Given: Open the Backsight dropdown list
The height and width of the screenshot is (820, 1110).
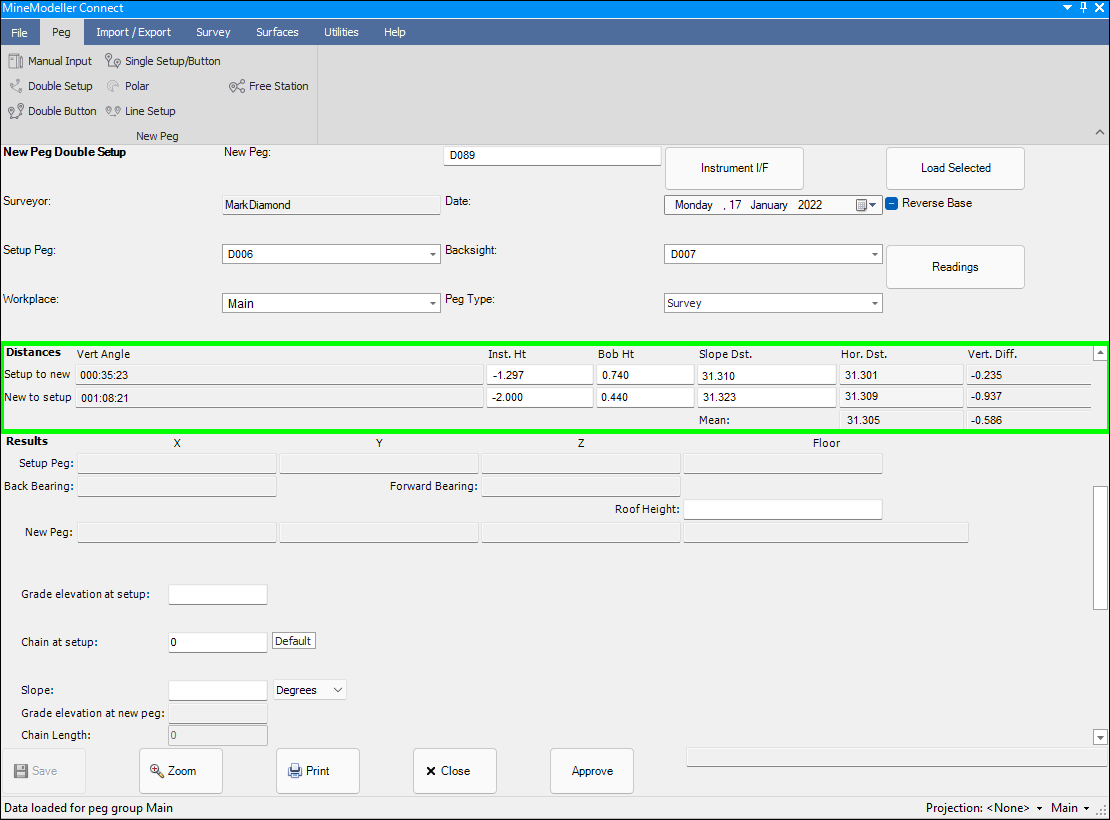Looking at the screenshot, I should (x=875, y=255).
